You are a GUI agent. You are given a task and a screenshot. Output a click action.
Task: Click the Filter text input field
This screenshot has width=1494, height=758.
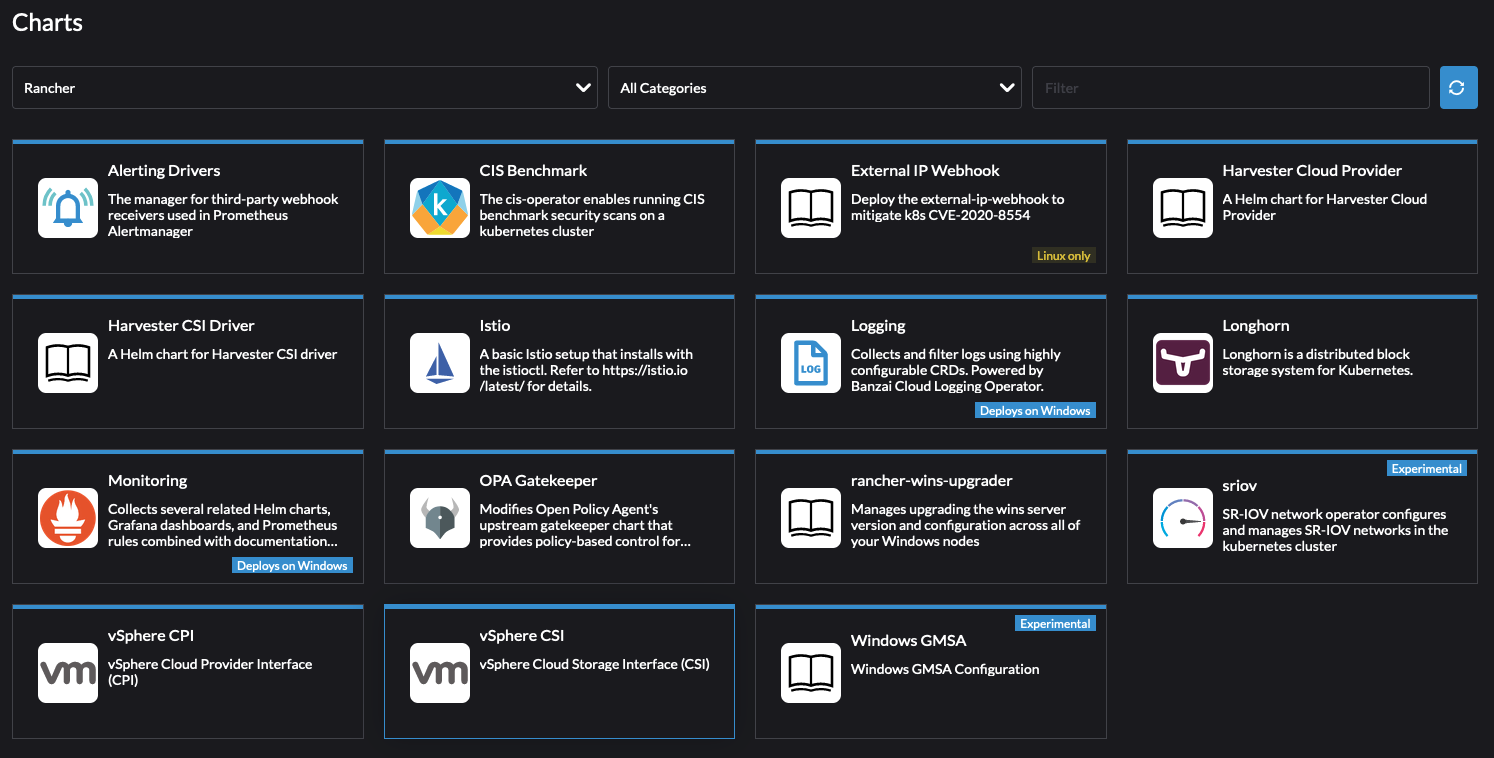pyautogui.click(x=1230, y=87)
